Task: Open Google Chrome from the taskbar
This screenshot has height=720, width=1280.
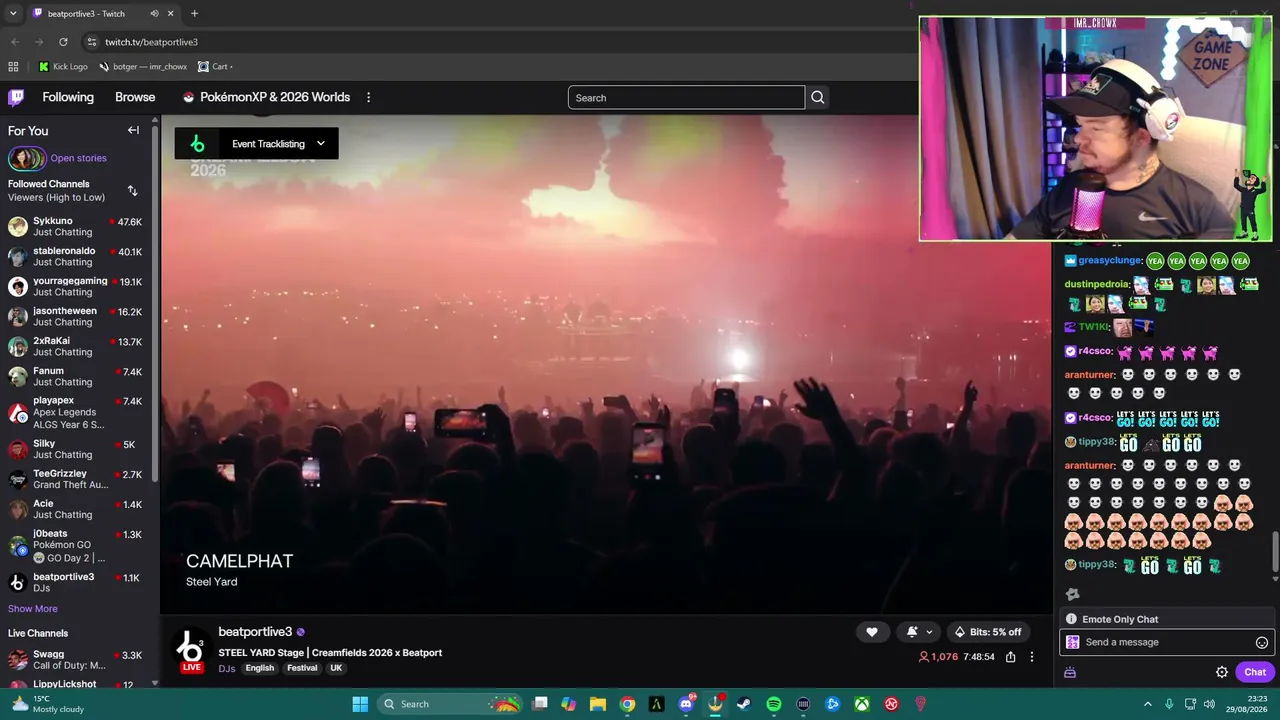Action: [627, 704]
